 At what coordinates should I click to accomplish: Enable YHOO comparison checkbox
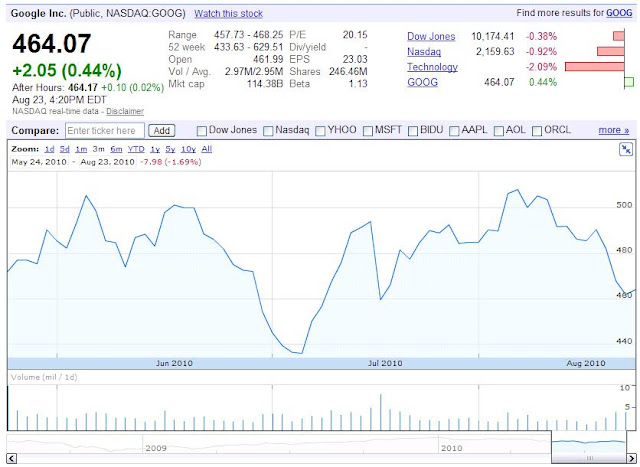(x=320, y=131)
